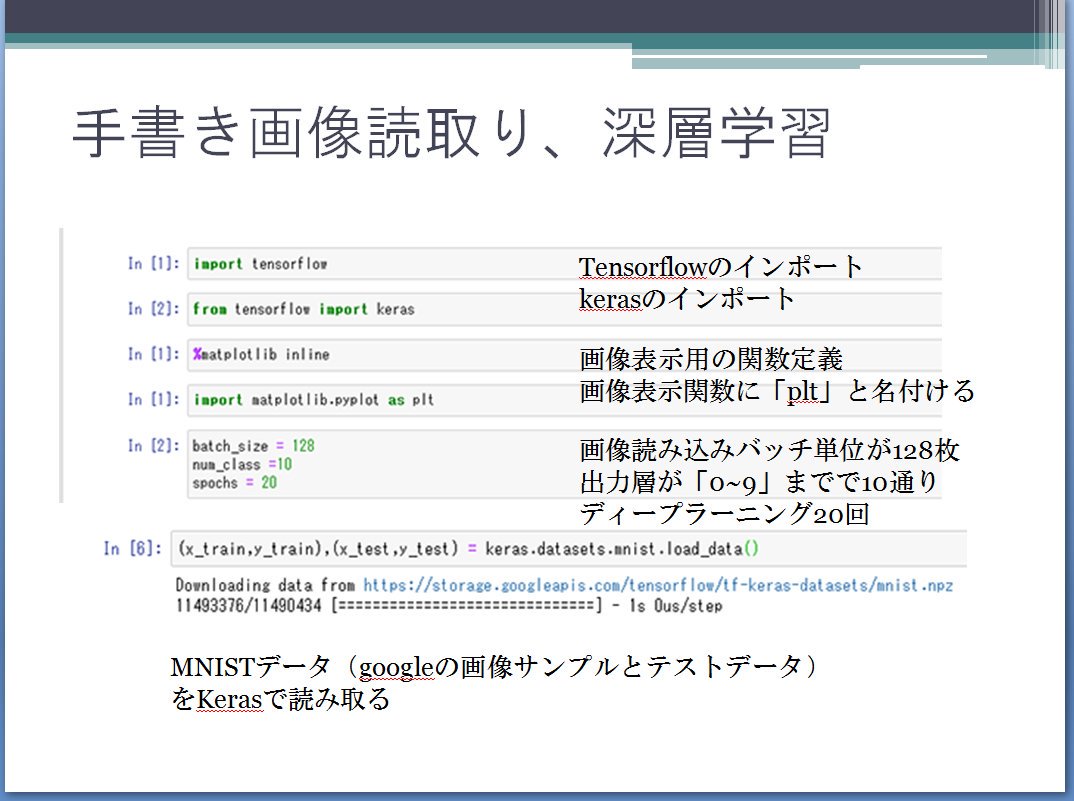Click the '画像読み込みバッチ単位が128枚' text
The image size is (1074, 801).
pyautogui.click(x=769, y=450)
